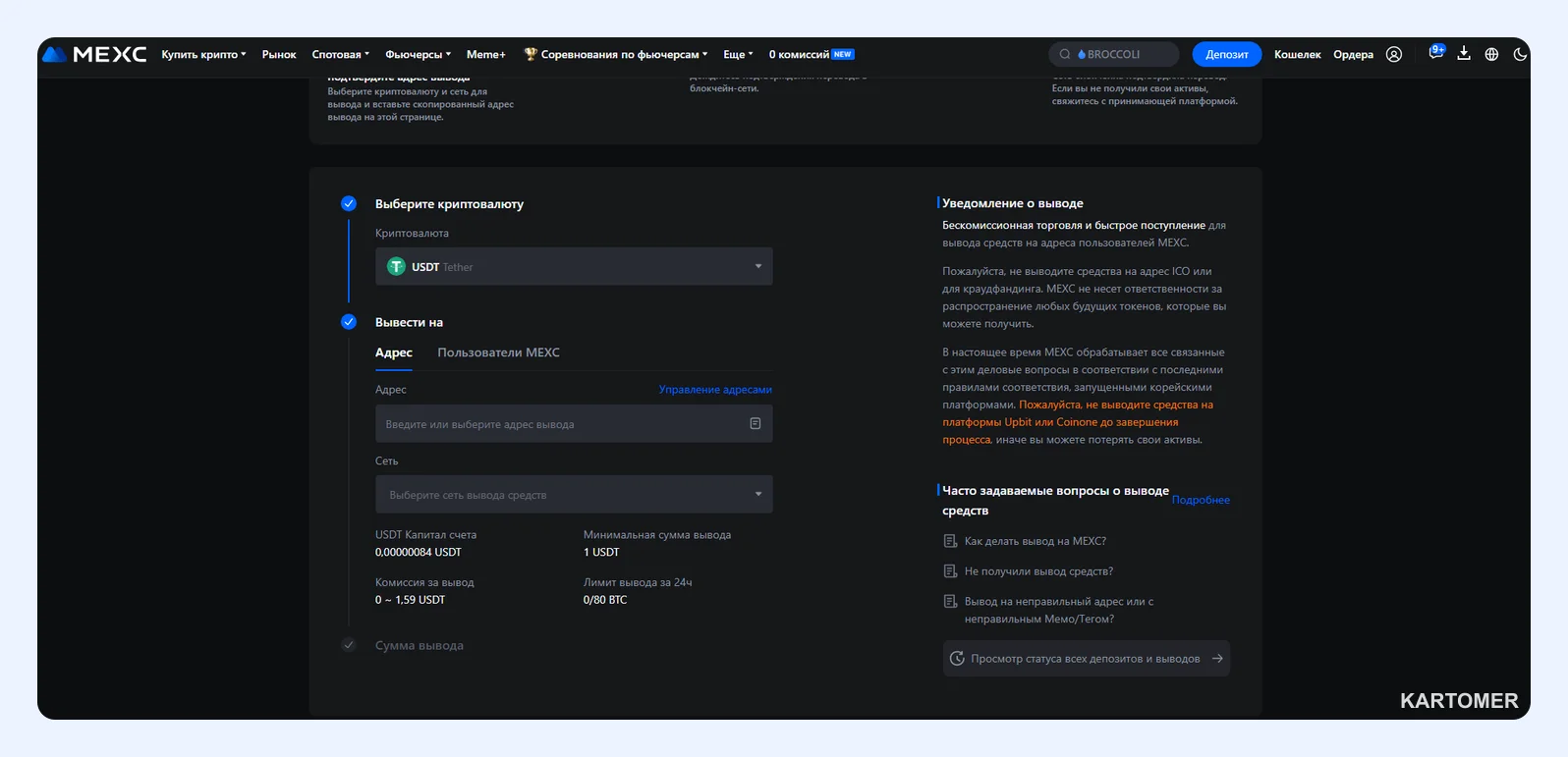
Task: Open FAQ 'Как делать вывод на MEXC?'
Action: (1036, 541)
